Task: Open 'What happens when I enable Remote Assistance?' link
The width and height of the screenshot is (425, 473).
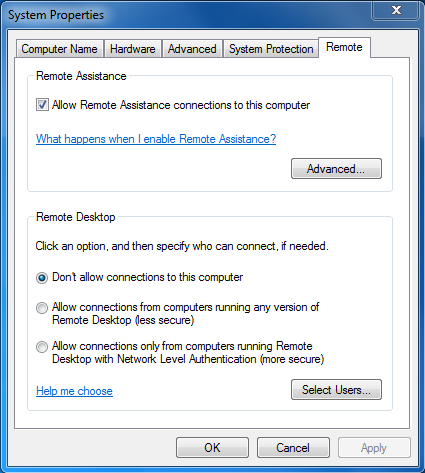Action: [x=156, y=139]
